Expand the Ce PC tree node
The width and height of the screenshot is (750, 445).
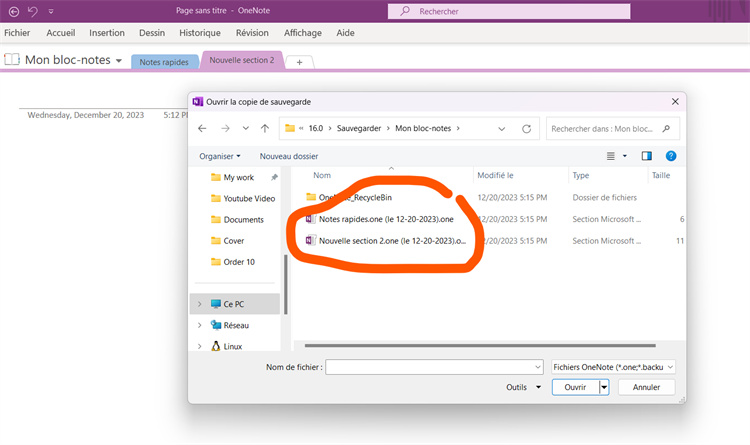[x=200, y=304]
